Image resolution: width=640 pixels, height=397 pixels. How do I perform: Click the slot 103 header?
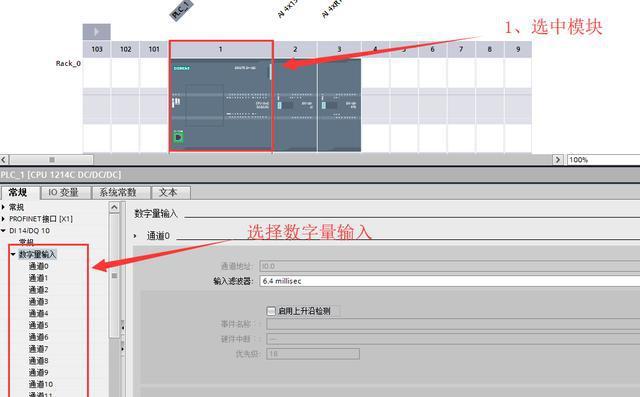click(97, 49)
